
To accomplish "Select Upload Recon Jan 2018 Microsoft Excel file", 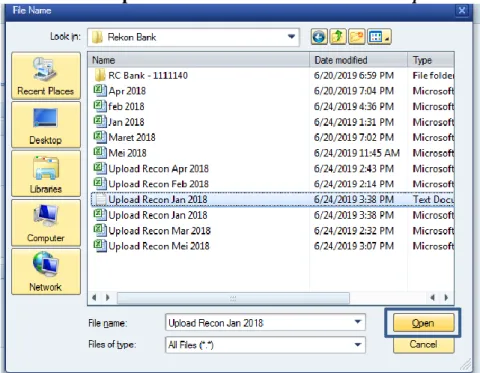I will pyautogui.click(x=151, y=215).
